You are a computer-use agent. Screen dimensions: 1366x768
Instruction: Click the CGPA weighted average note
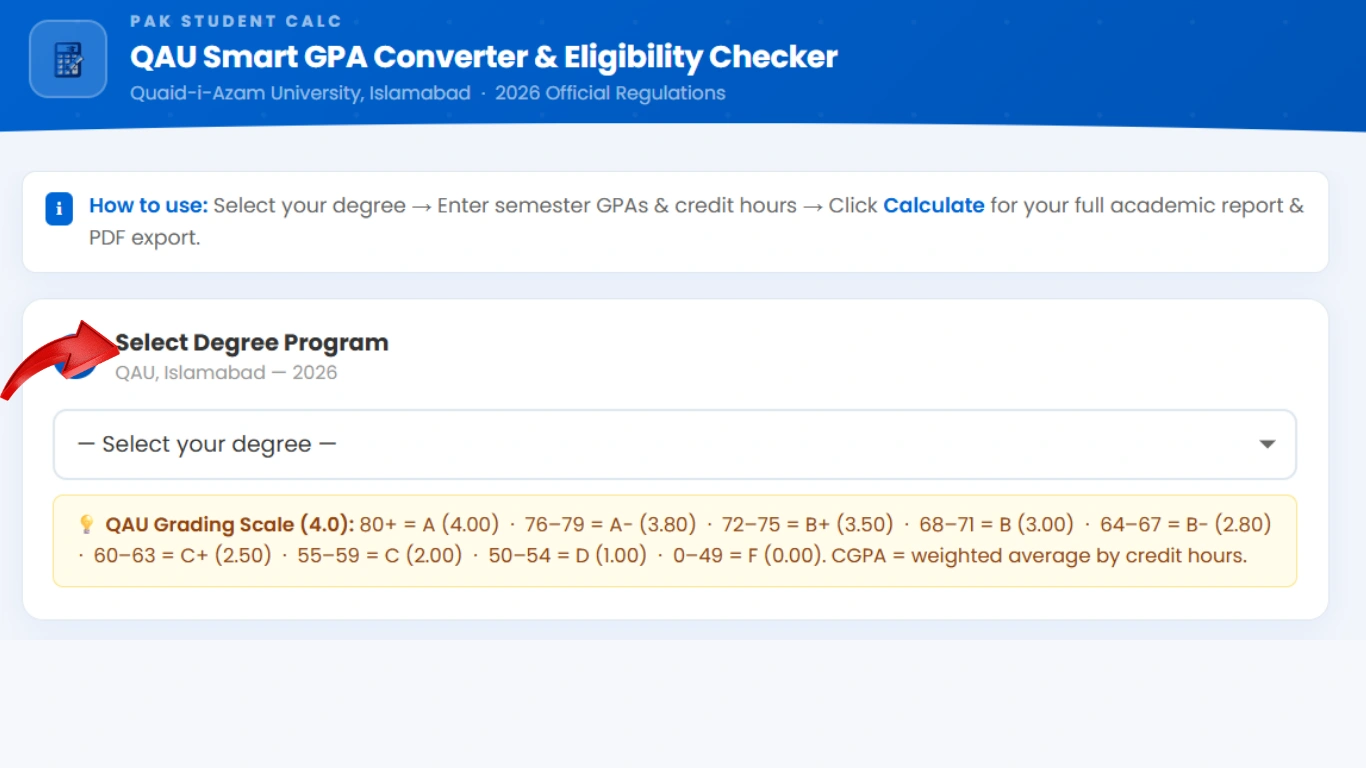click(1042, 555)
